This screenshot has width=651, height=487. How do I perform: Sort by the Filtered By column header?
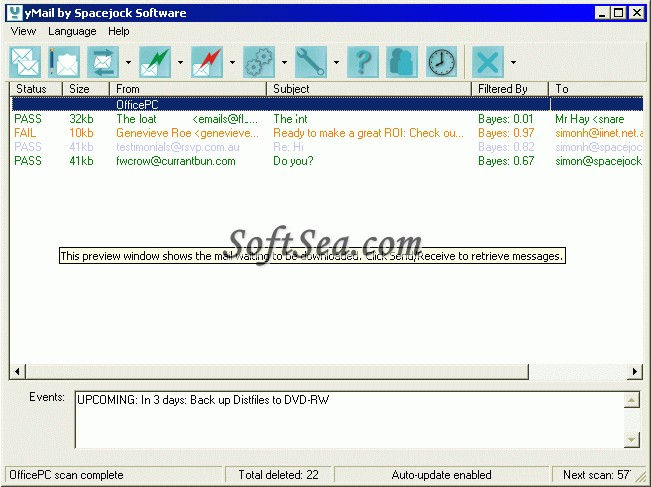pyautogui.click(x=510, y=89)
